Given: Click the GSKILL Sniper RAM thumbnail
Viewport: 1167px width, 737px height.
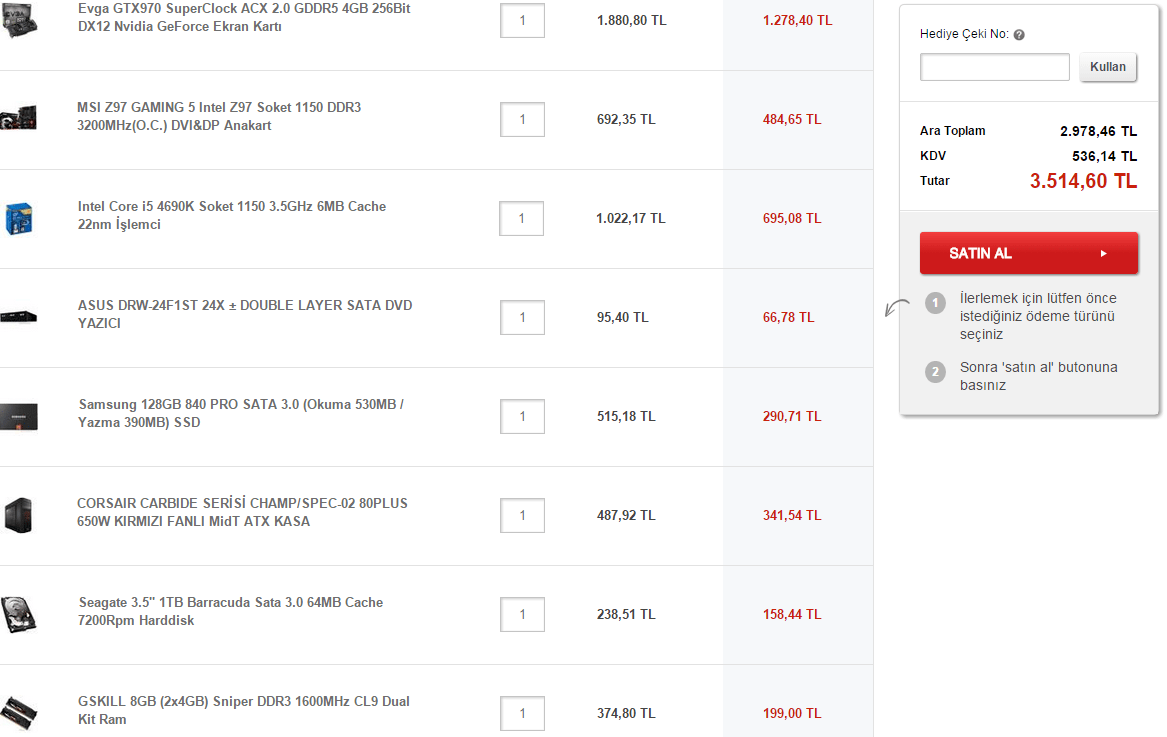Looking at the screenshot, I should [x=18, y=711].
